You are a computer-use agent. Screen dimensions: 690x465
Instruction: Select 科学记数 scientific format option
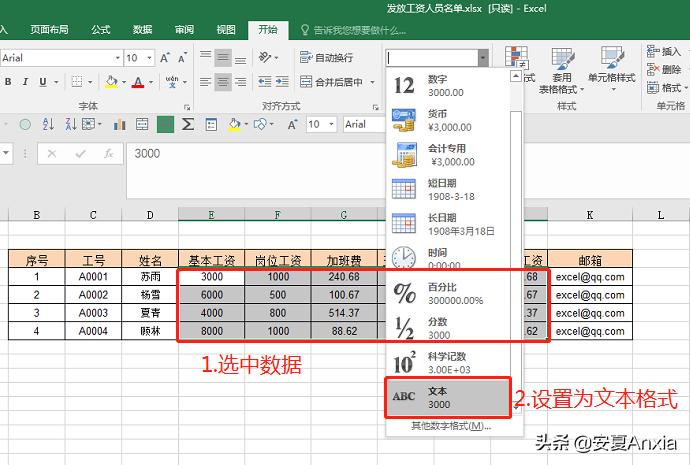click(x=448, y=363)
